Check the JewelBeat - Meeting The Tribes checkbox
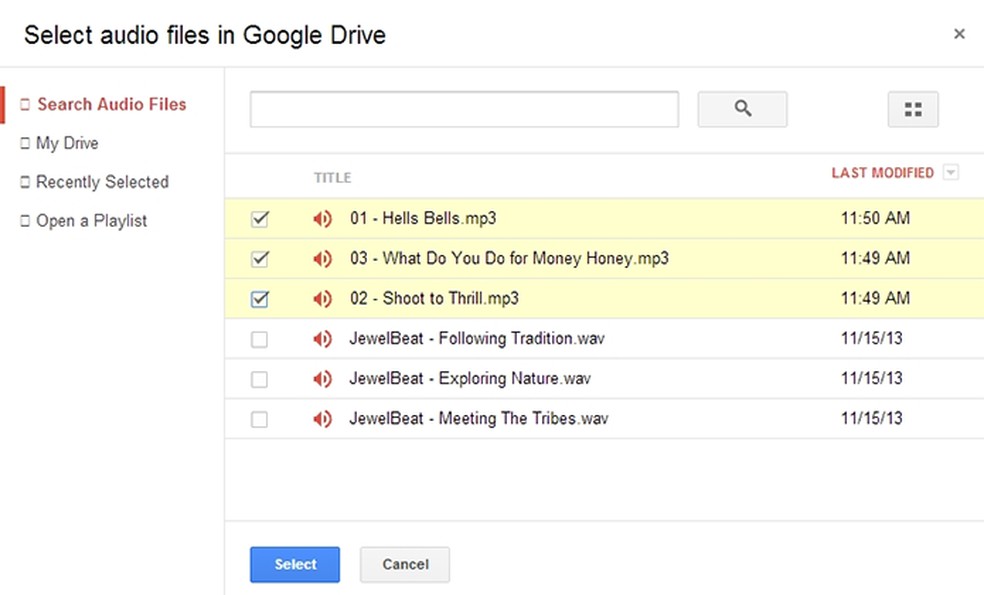This screenshot has height=595, width=984. pyautogui.click(x=260, y=419)
